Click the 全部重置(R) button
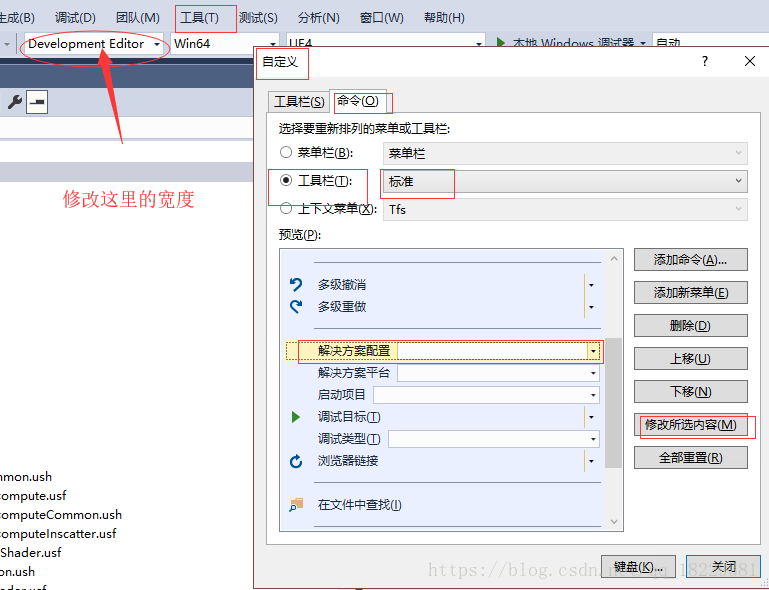Image resolution: width=769 pixels, height=590 pixels. tap(691, 458)
